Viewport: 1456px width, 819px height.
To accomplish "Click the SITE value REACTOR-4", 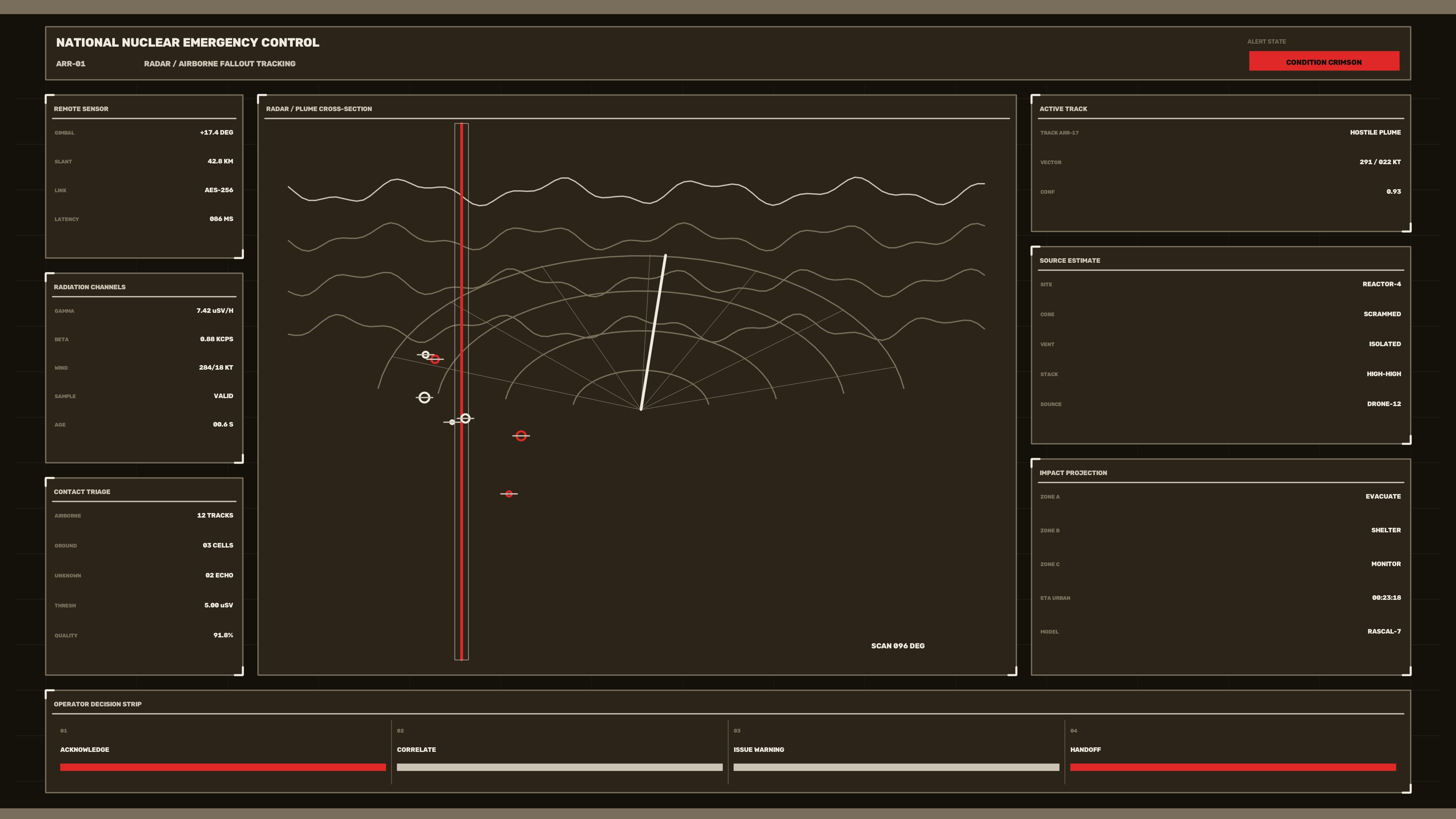I will coord(1381,284).
